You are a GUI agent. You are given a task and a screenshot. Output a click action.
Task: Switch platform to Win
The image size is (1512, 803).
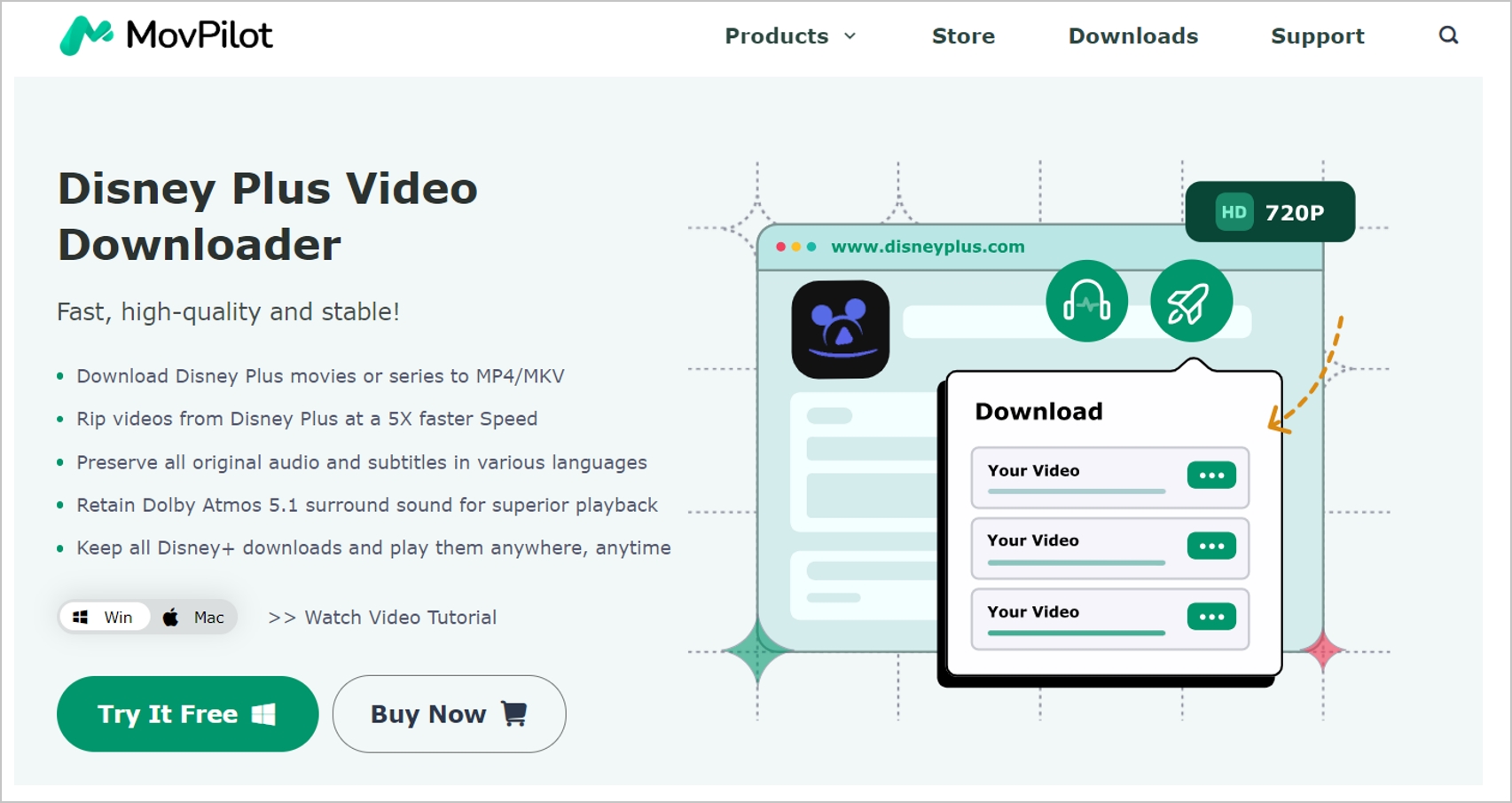pos(104,618)
